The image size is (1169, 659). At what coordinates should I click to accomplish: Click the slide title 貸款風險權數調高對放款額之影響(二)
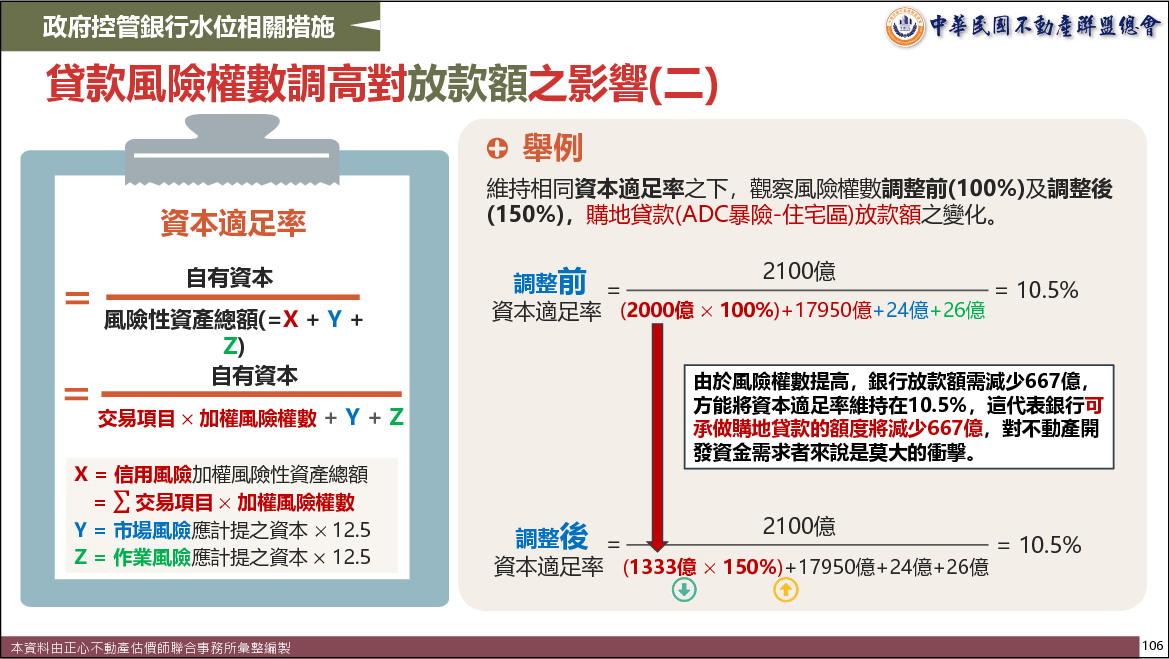pos(382,86)
